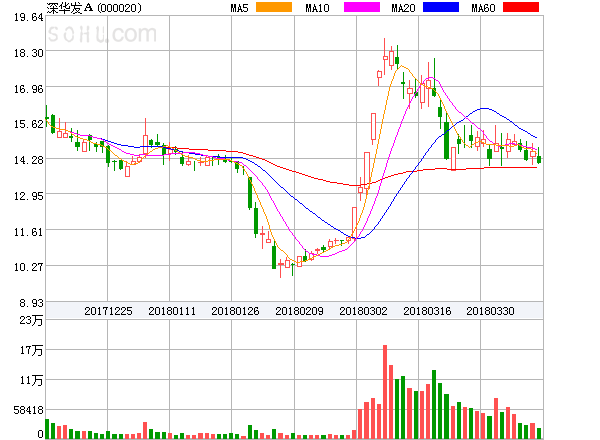Viewport: 600px width, 440px height.
Task: Click the MA60 legend label
Action: pos(483,8)
